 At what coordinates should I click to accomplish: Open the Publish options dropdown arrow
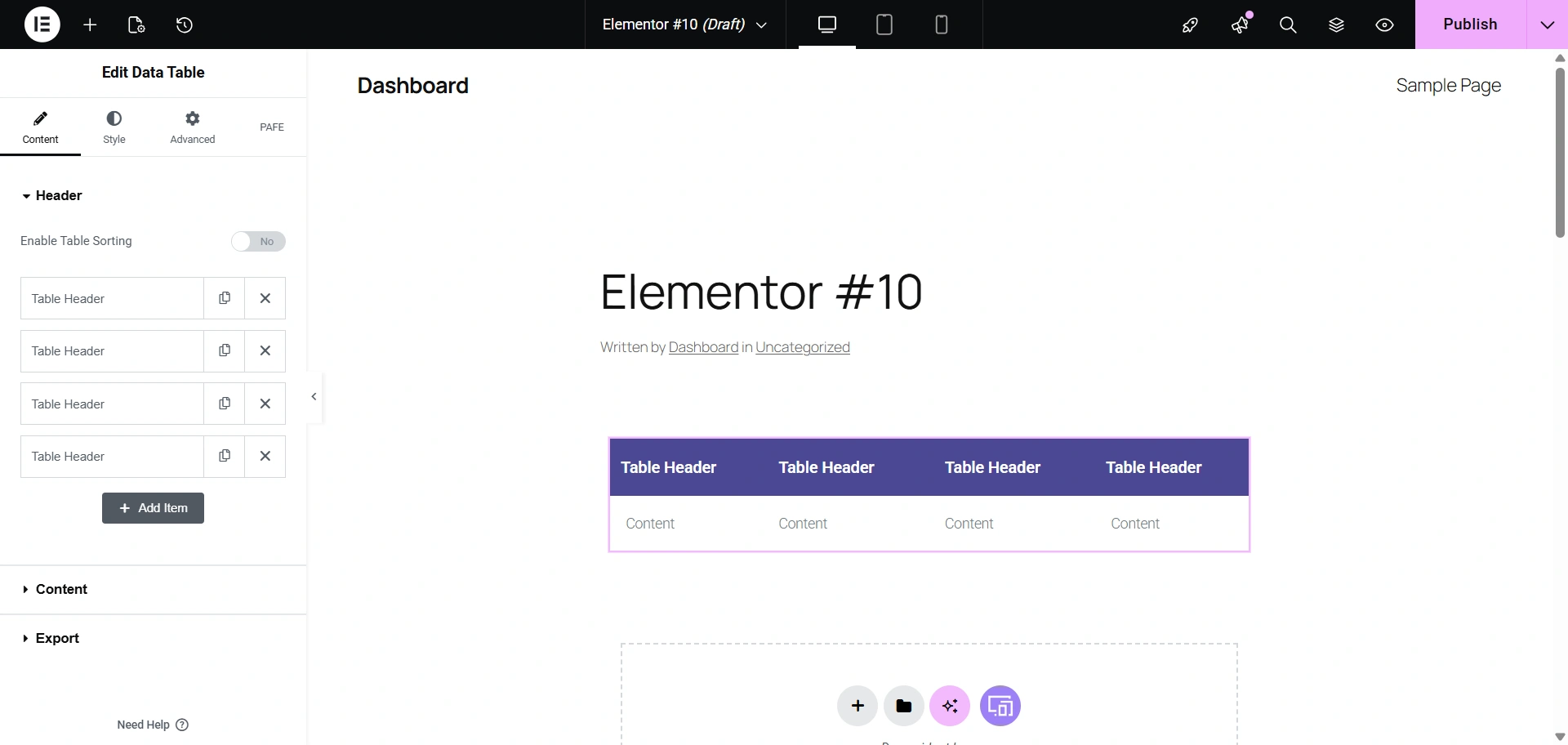click(1548, 25)
